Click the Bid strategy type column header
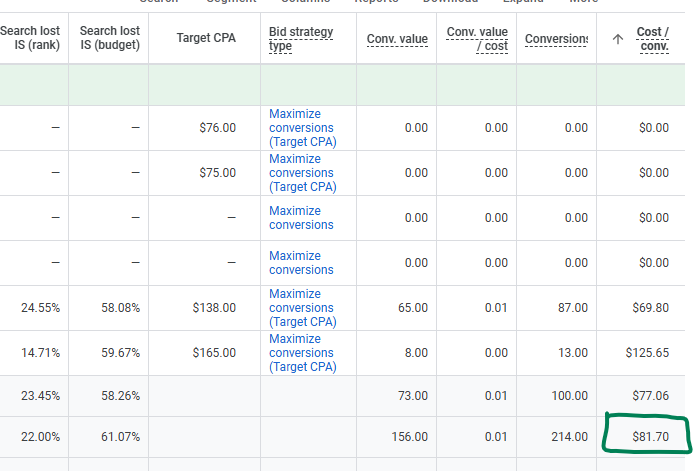Image resolution: width=694 pixels, height=471 pixels. [x=301, y=39]
